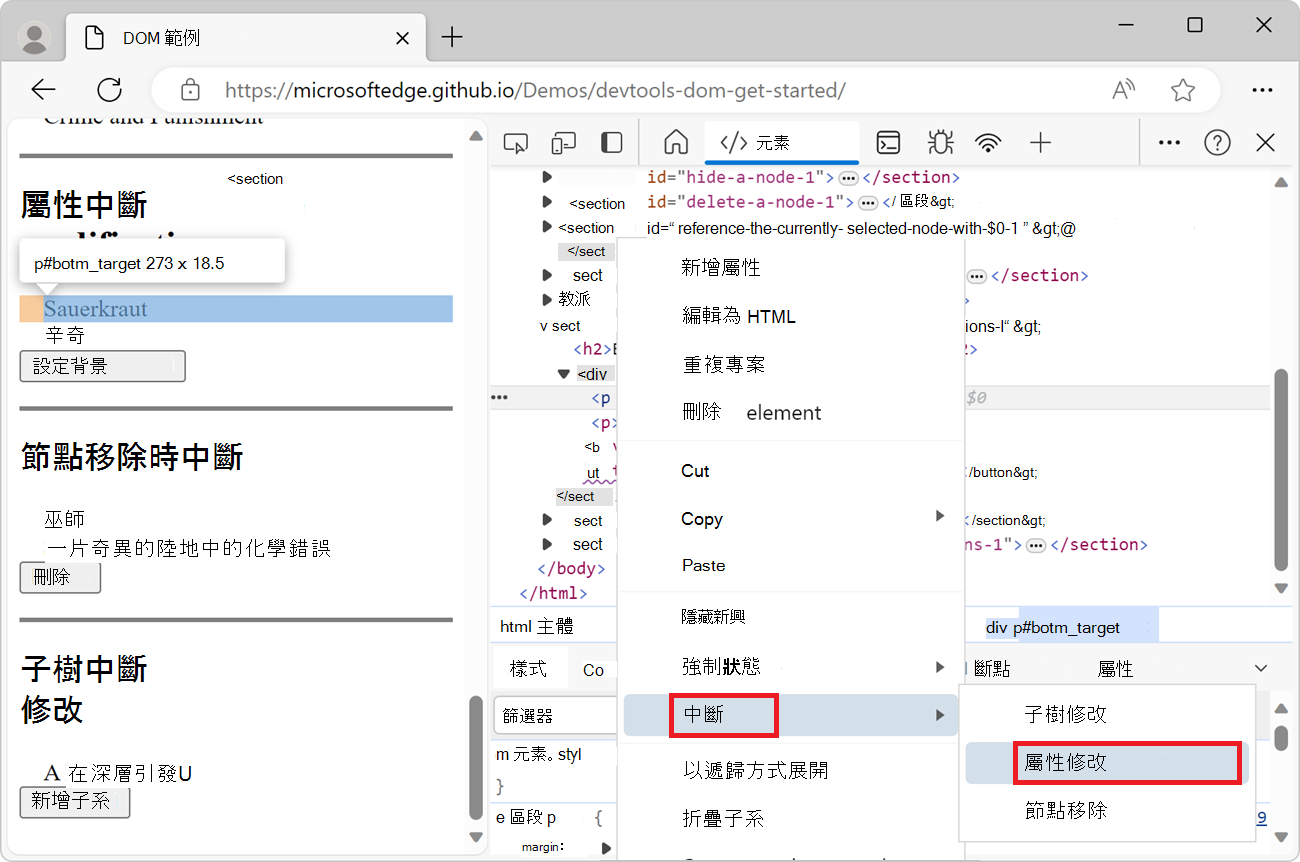Reload the page with the refresh icon
This screenshot has width=1300, height=862.
point(108,90)
